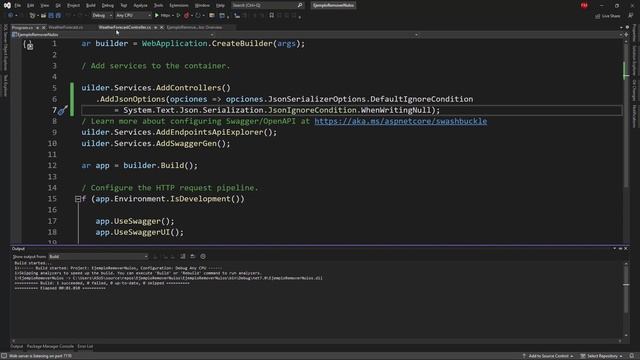The image size is (640, 360).
Task: Open the project navigation dropdown above the editor
Action: [113, 35]
